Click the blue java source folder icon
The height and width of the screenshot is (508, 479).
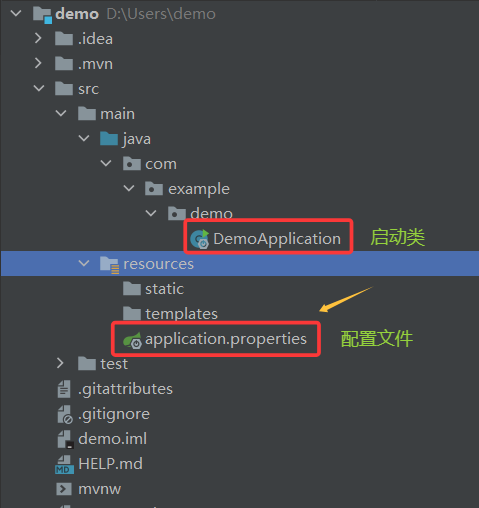109,138
